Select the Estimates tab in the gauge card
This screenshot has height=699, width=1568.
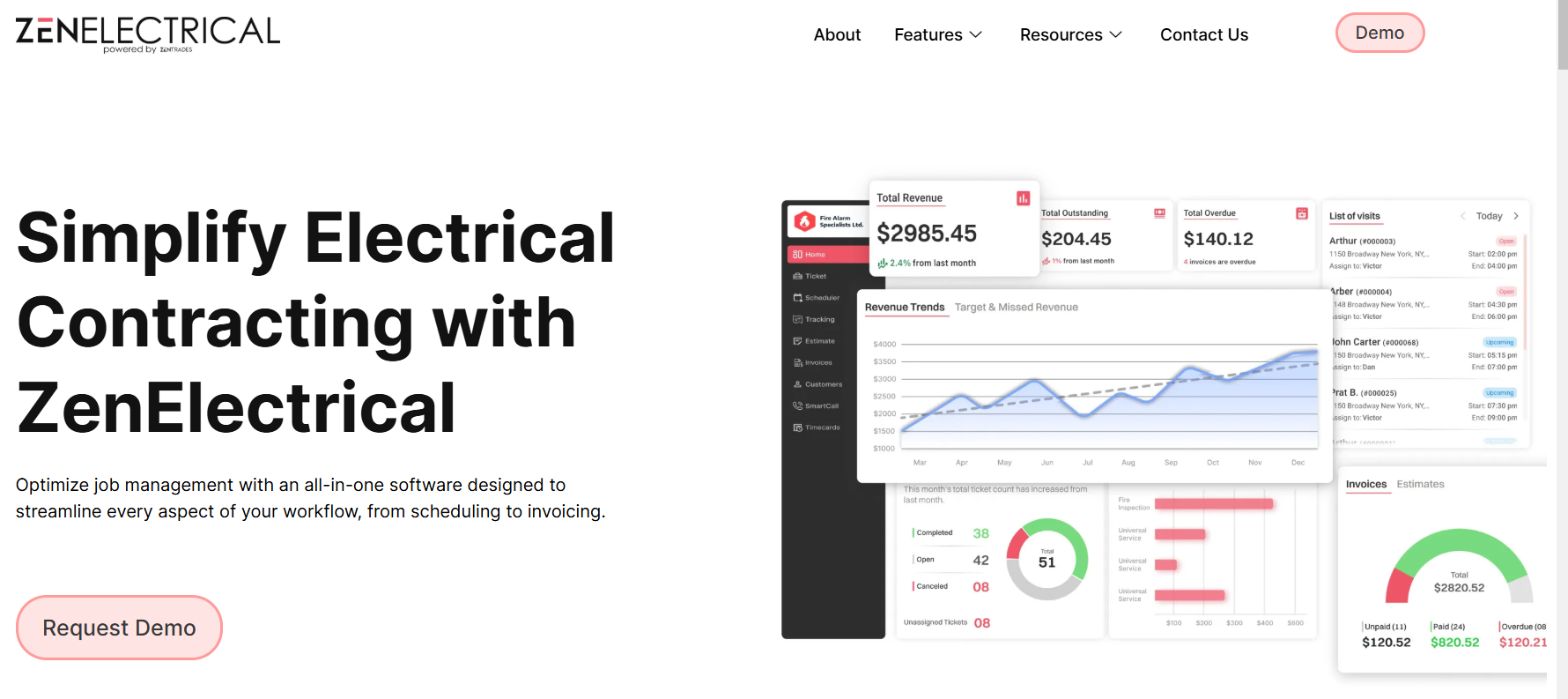tap(1420, 484)
